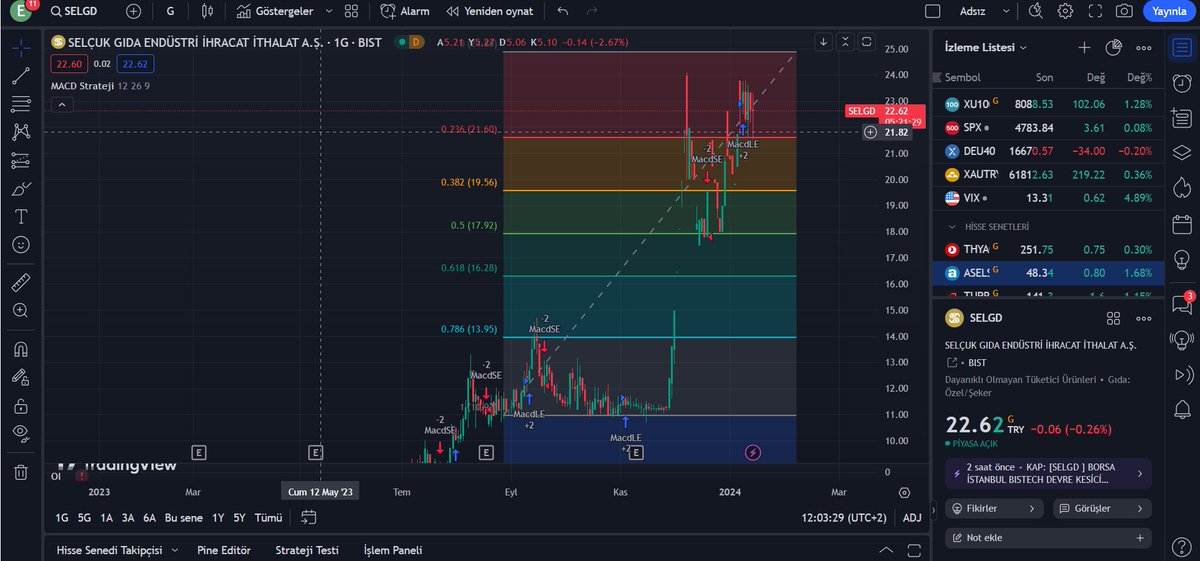
Task: Select the crosshair cursor tool
Action: tap(20, 47)
